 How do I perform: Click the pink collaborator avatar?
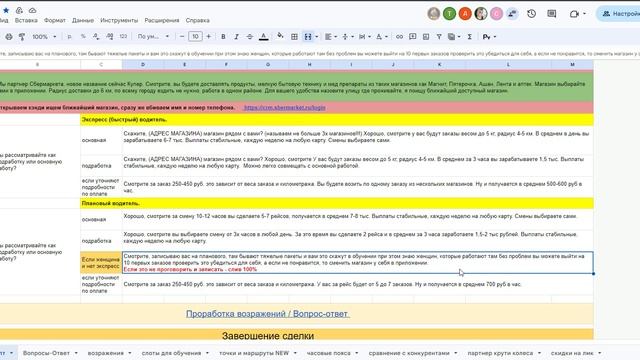[x=496, y=13]
